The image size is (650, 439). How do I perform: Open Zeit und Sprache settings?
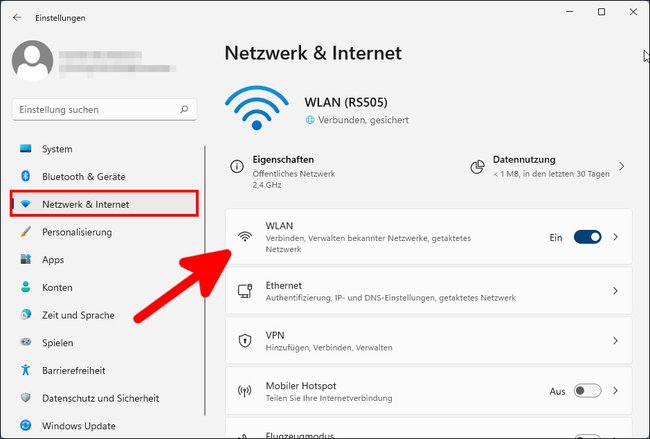pyautogui.click(x=104, y=315)
